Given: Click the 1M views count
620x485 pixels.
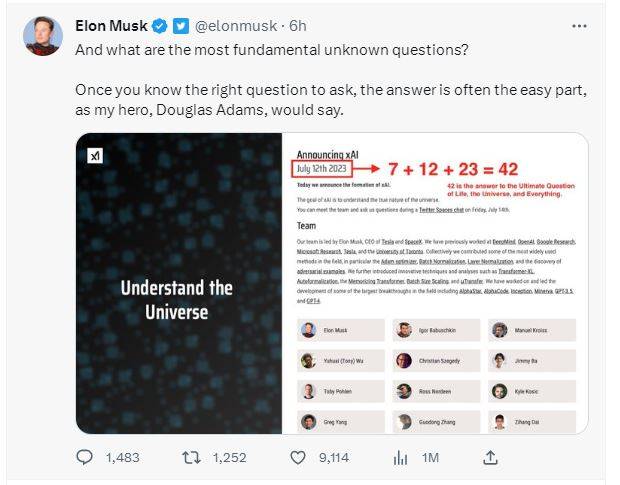Looking at the screenshot, I should [x=430, y=457].
